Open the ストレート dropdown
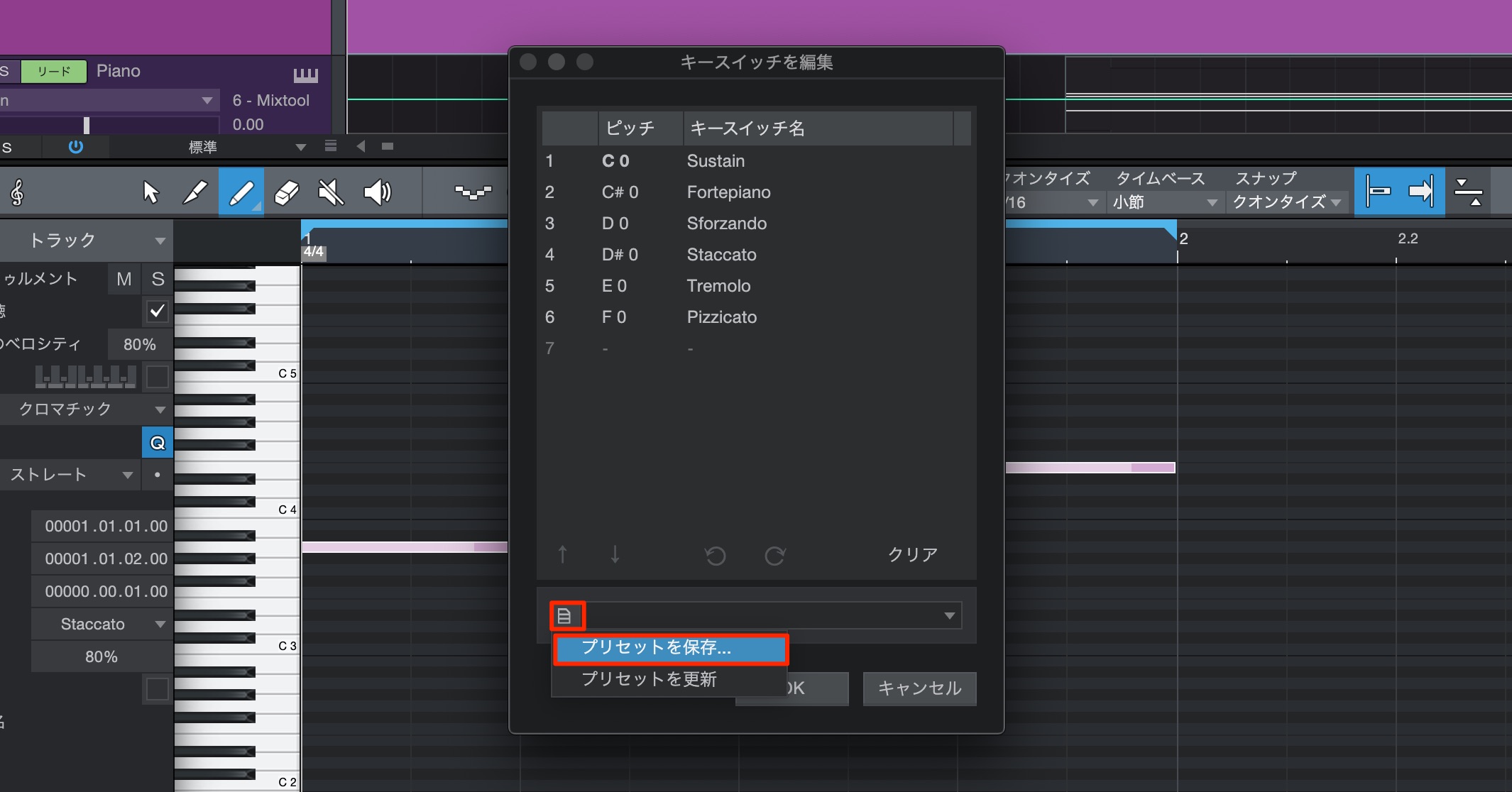The width and height of the screenshot is (1512, 792). [70, 475]
